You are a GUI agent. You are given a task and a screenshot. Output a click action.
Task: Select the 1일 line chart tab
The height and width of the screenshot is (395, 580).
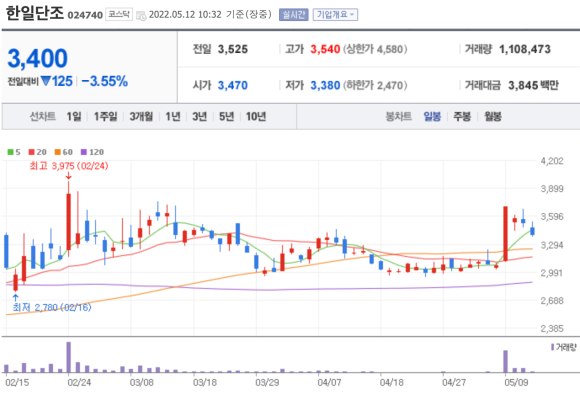(74, 117)
